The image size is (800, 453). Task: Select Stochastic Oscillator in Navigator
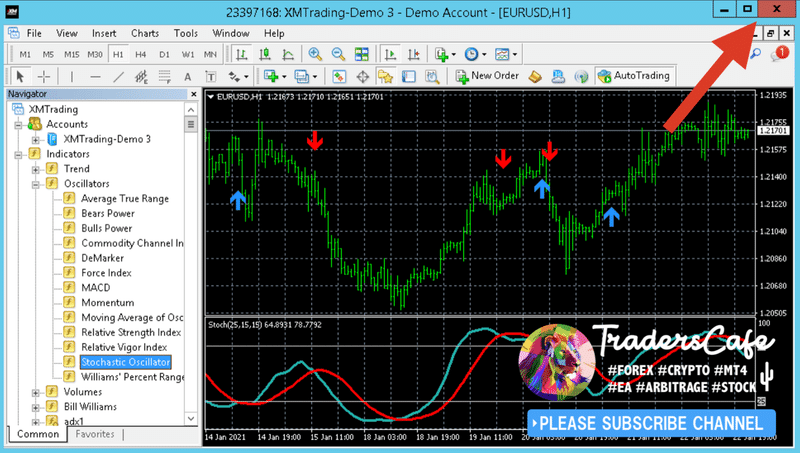[x=125, y=362]
